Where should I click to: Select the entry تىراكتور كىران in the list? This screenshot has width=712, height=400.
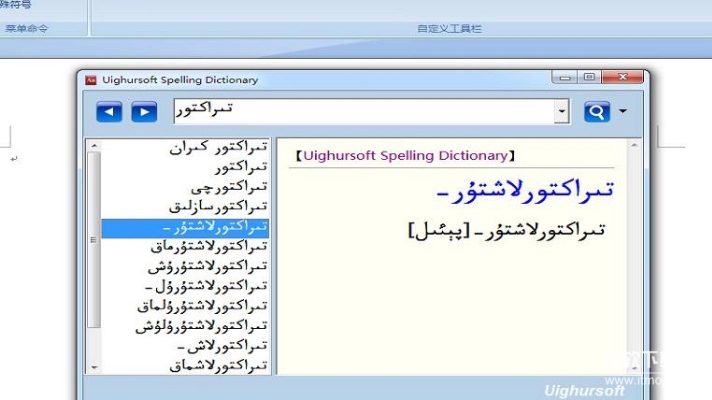point(216,147)
